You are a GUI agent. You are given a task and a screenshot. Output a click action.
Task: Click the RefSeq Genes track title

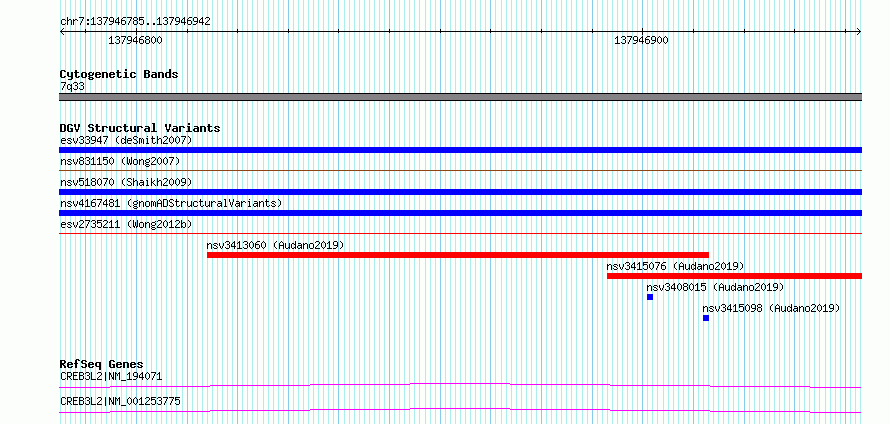pyautogui.click(x=101, y=364)
